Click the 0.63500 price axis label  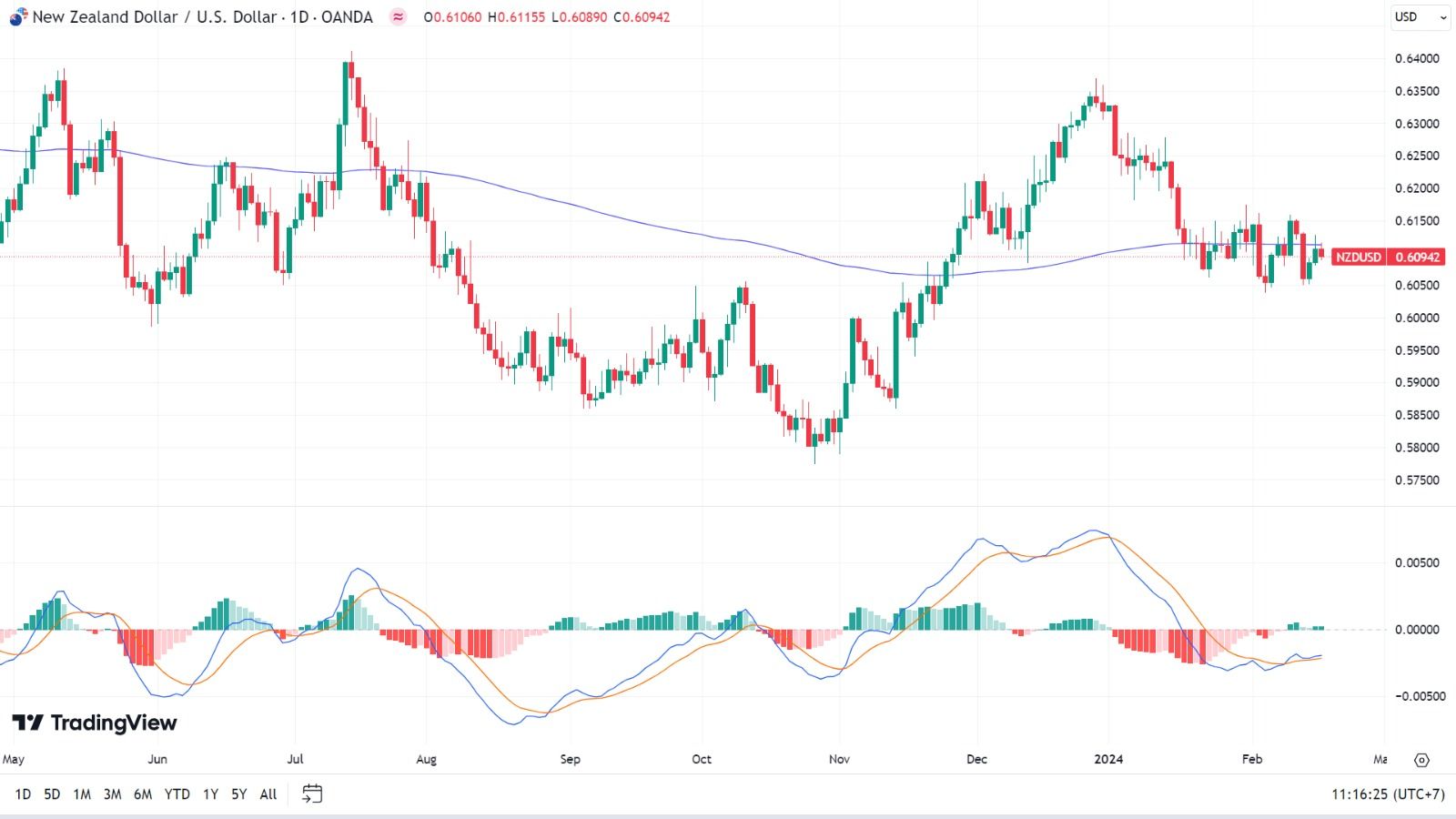[1417, 91]
